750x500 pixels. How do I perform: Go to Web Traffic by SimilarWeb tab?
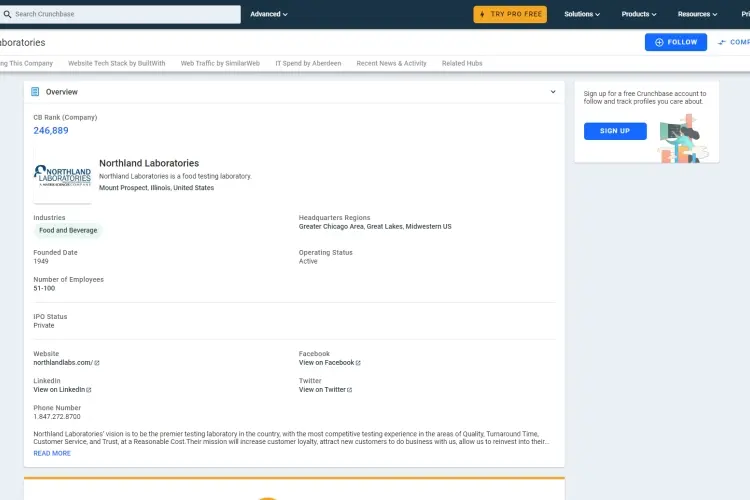coord(220,63)
